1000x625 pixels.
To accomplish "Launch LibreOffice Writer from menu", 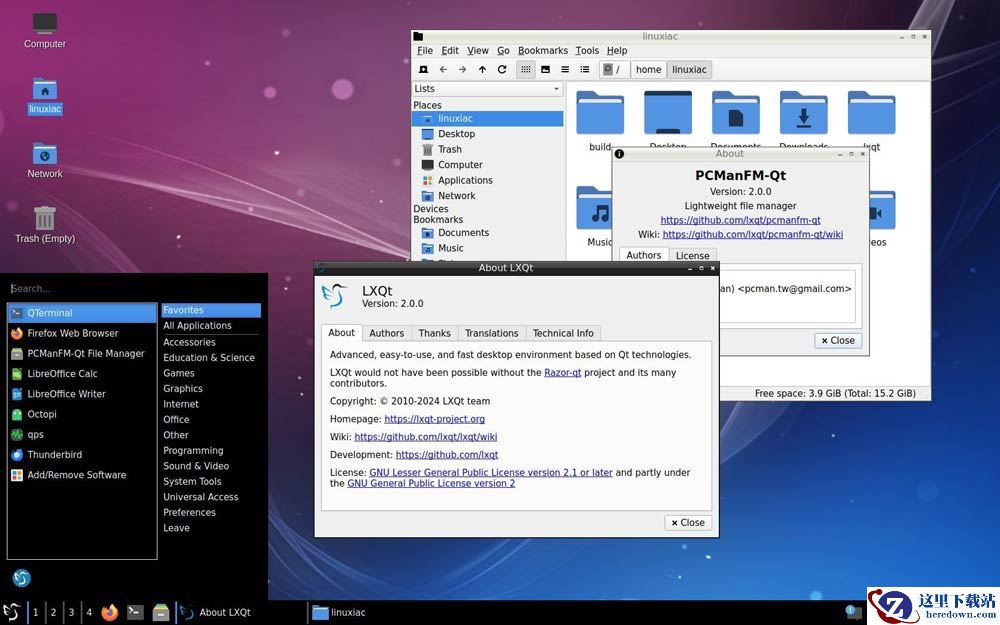I will pos(82,394).
